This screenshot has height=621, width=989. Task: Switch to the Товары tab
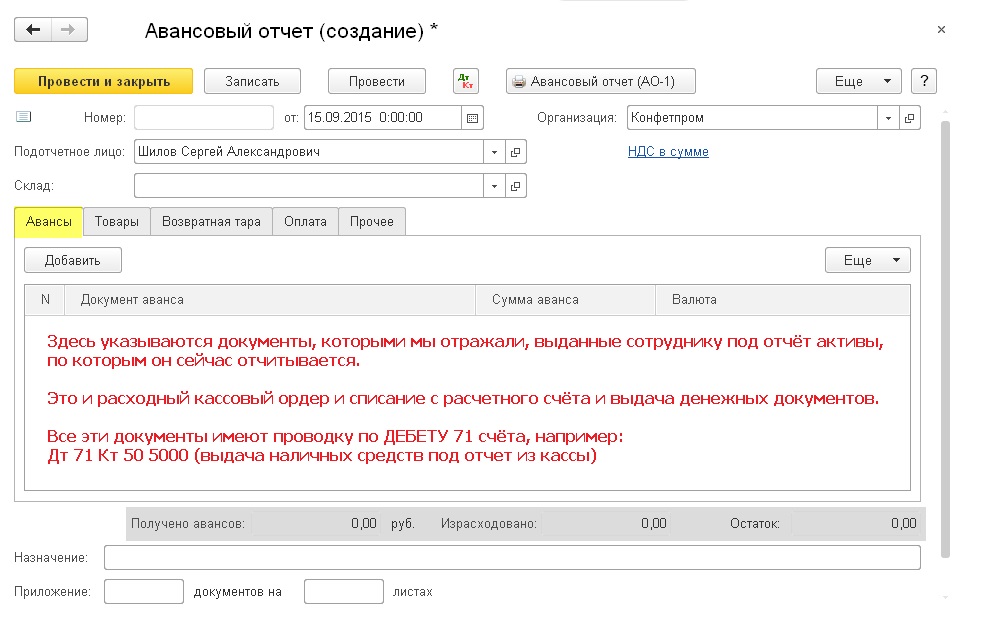(117, 222)
